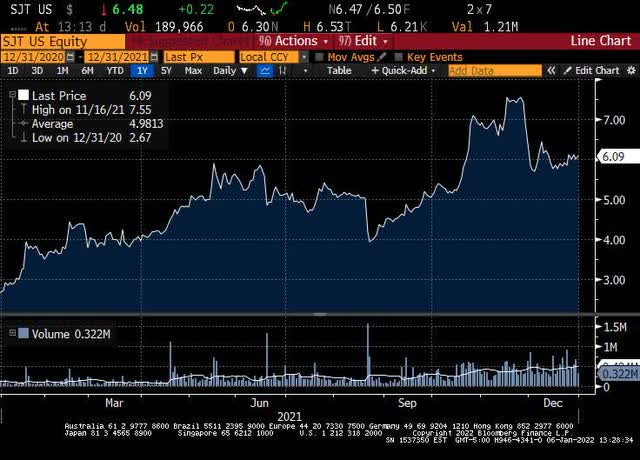Enable the Key Events checkbox

pyautogui.click(x=399, y=57)
